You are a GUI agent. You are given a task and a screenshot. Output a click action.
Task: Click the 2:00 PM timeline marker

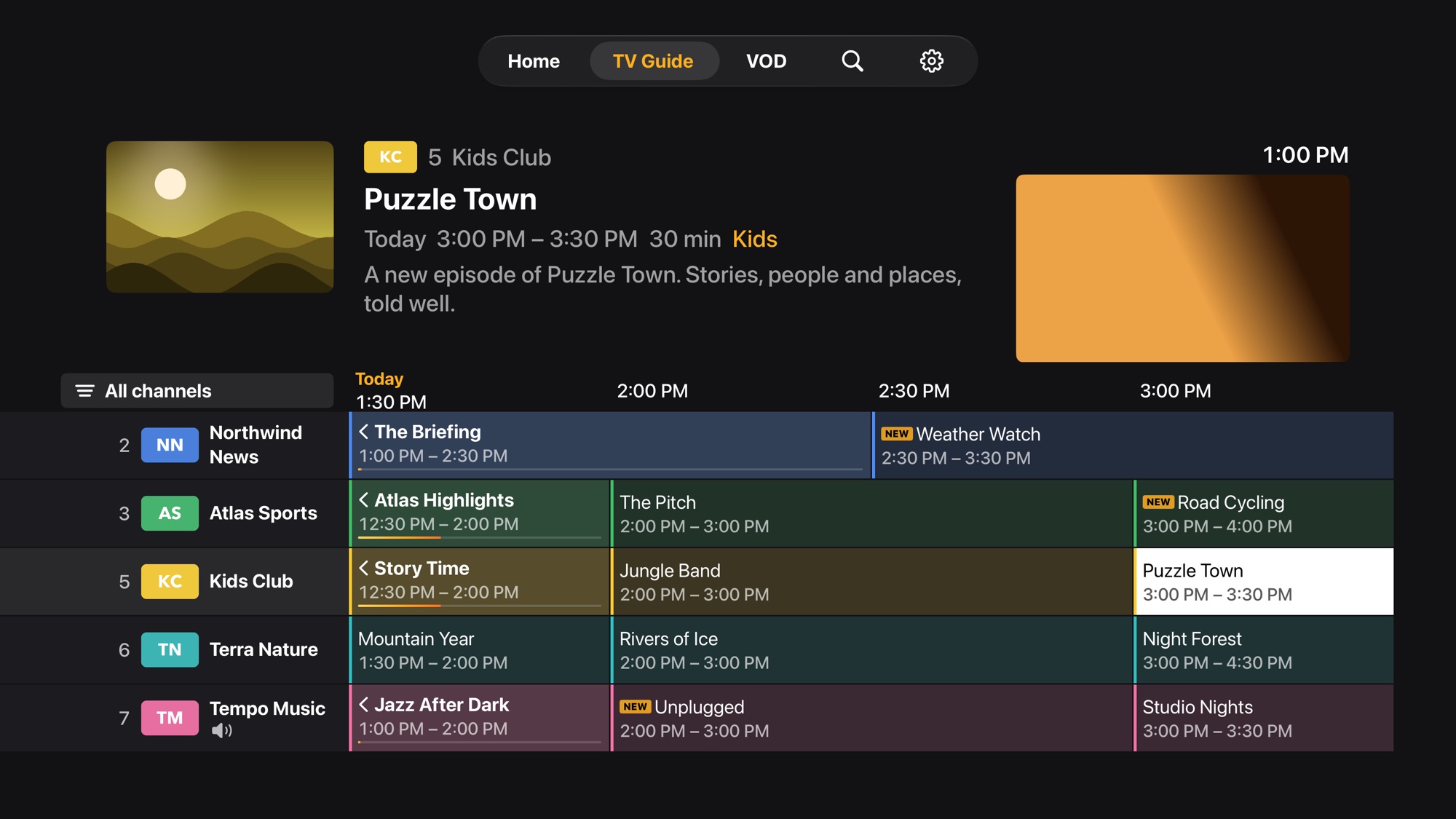pos(652,391)
